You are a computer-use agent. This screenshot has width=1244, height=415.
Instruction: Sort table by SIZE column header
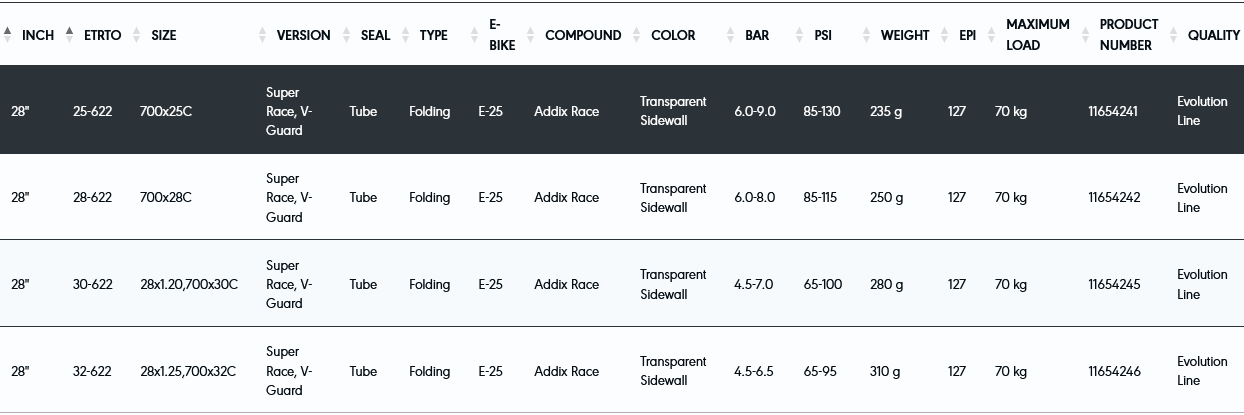[x=163, y=35]
